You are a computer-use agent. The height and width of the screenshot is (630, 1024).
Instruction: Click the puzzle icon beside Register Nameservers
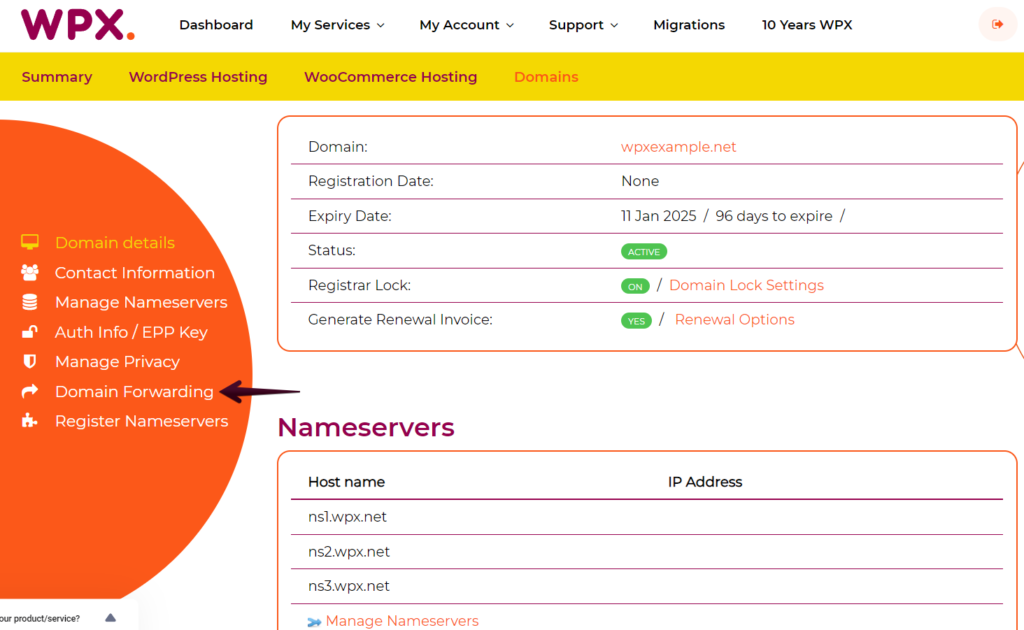(x=29, y=421)
